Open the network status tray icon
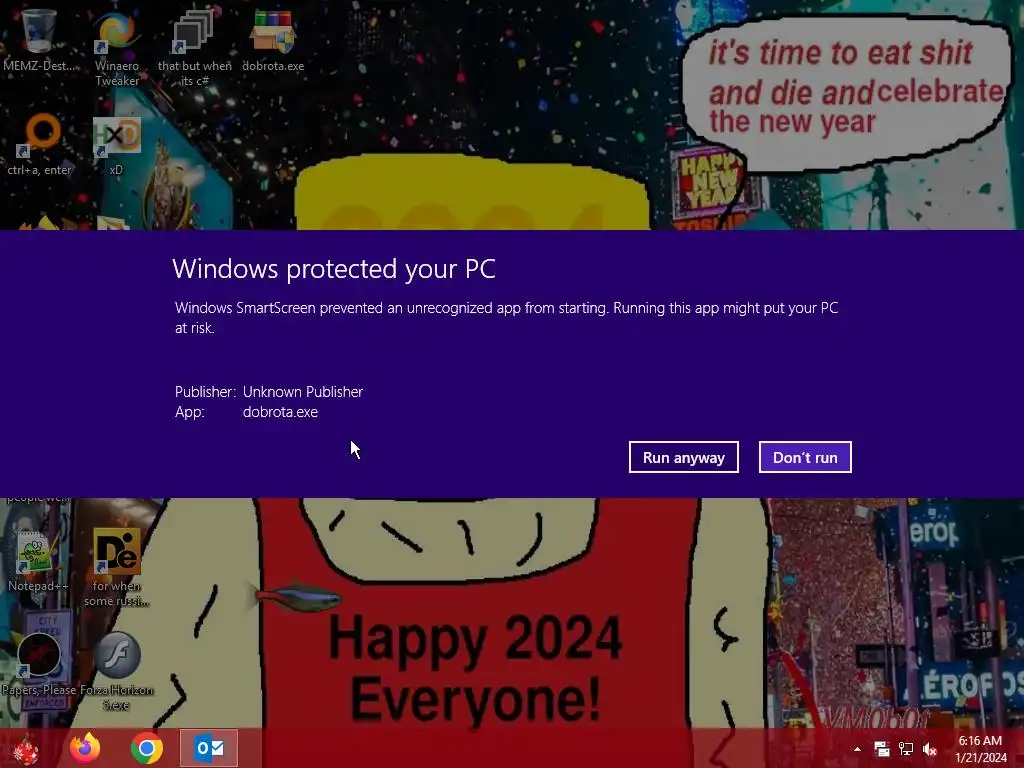The height and width of the screenshot is (768, 1024). pos(906,749)
